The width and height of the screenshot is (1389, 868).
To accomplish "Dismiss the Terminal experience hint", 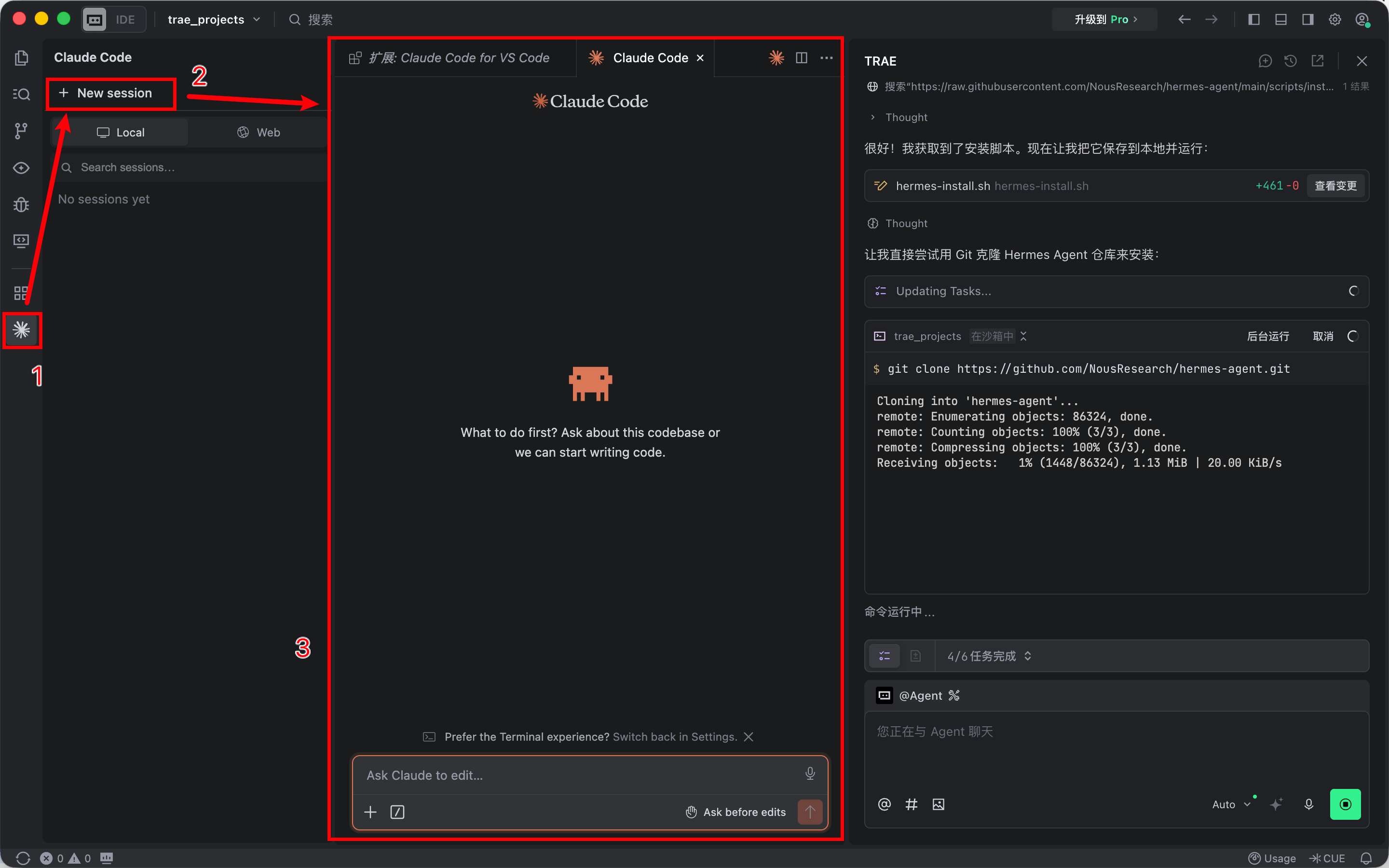I will pos(749,736).
